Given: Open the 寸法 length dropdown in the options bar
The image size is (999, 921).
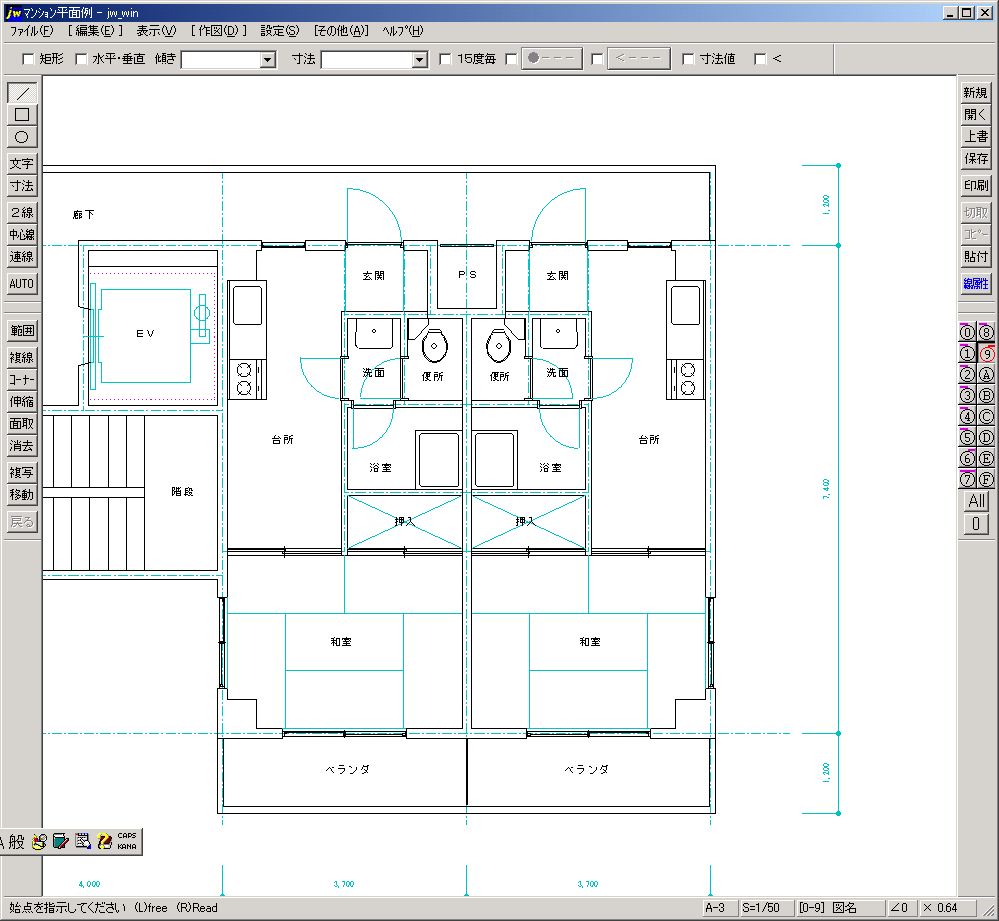Looking at the screenshot, I should pyautogui.click(x=419, y=60).
